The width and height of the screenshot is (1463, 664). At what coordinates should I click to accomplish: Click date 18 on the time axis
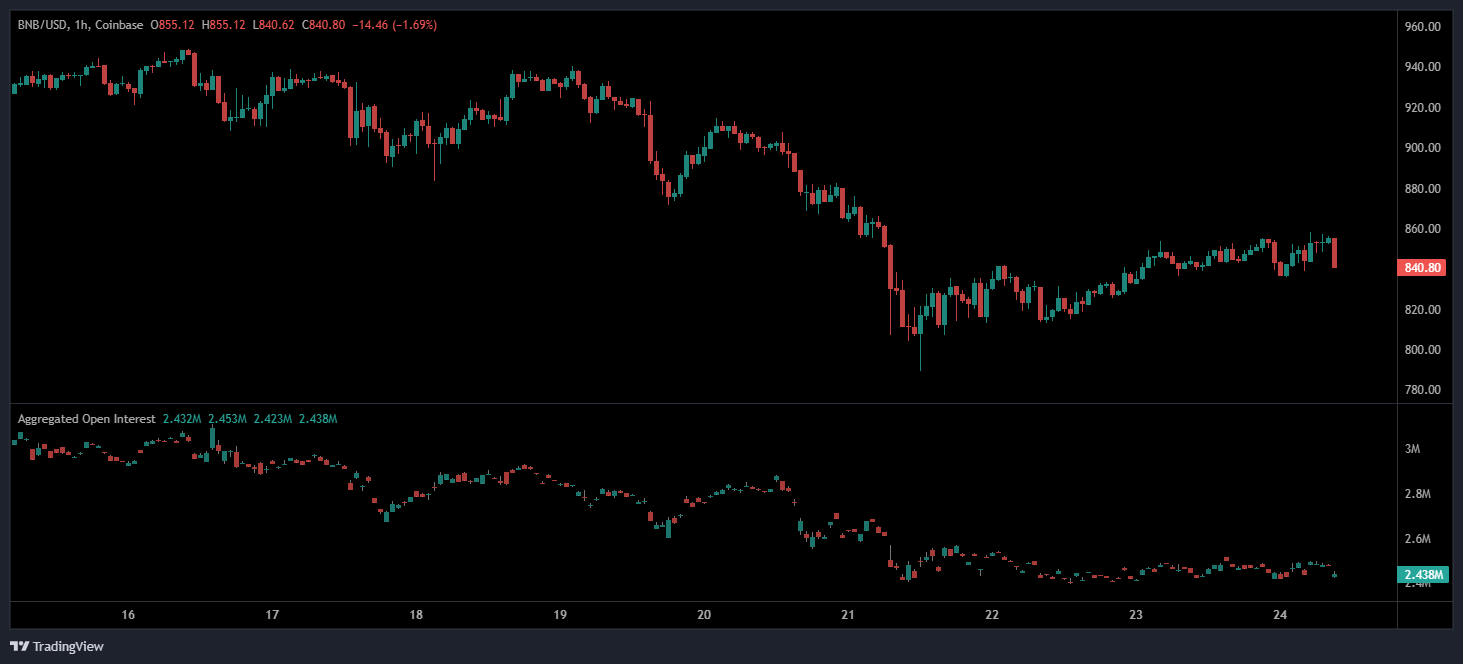[x=416, y=614]
